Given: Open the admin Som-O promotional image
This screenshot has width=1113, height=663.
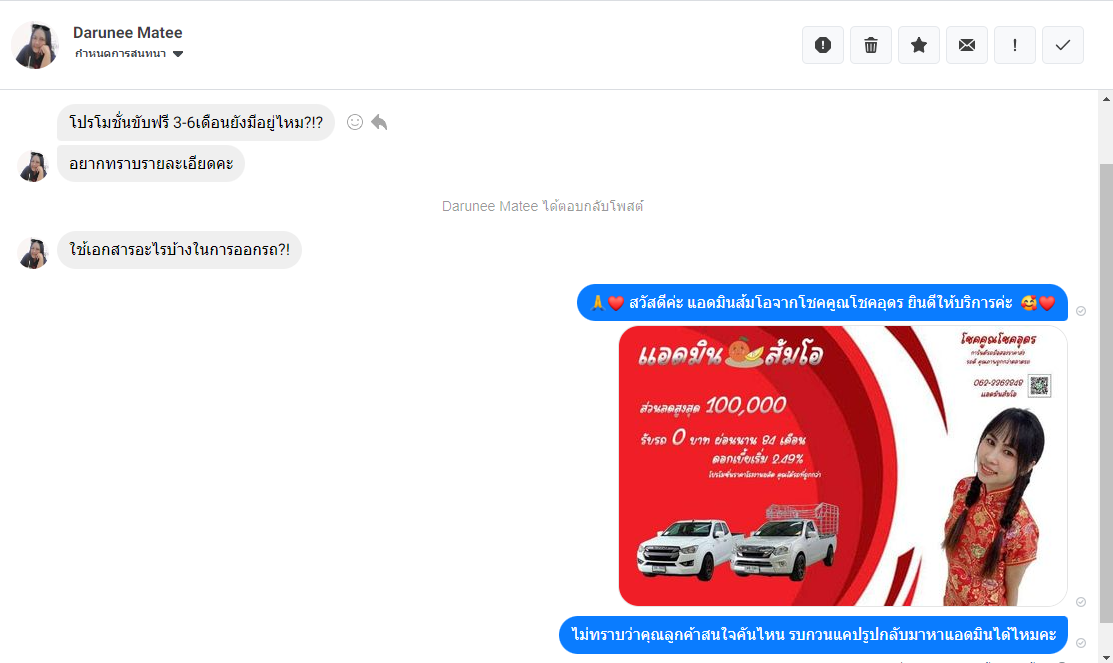Looking at the screenshot, I should click(x=843, y=466).
